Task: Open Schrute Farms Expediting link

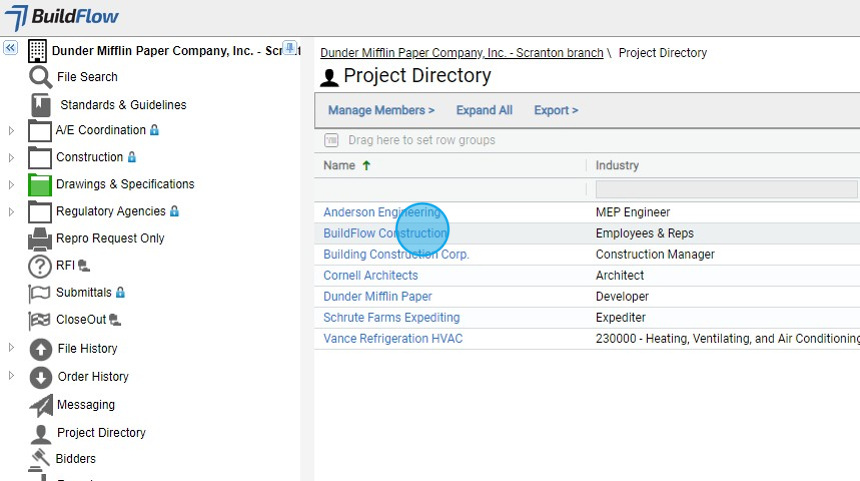Action: pos(392,318)
